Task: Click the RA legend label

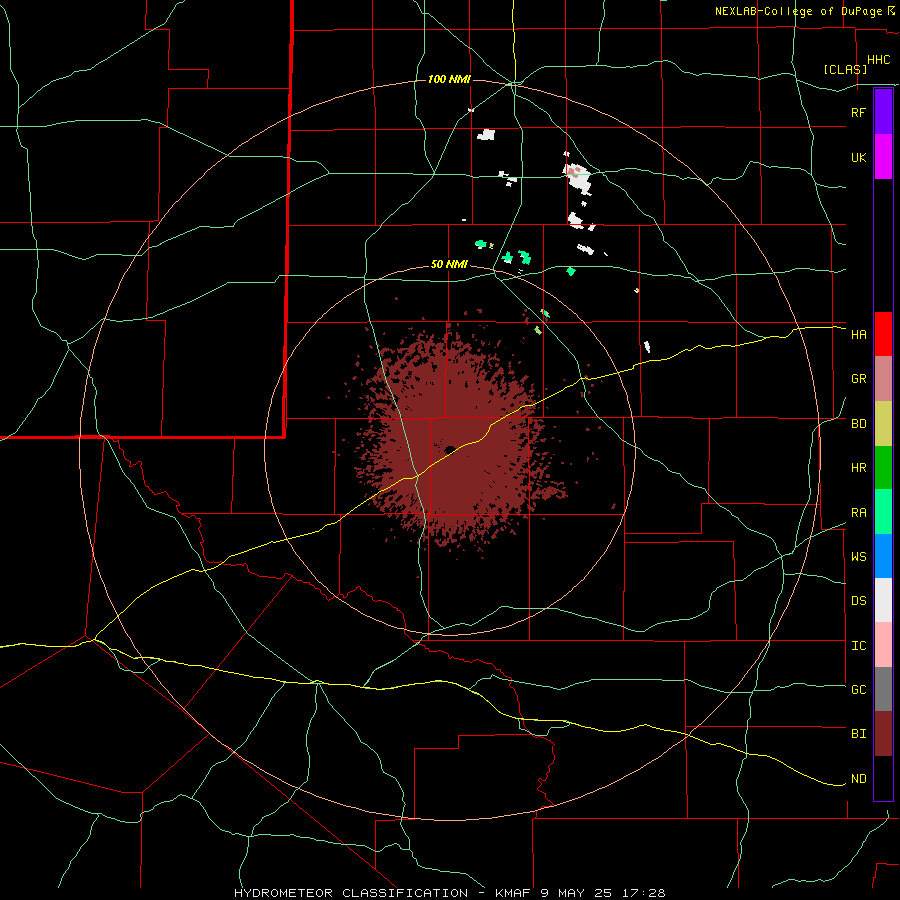Action: coord(858,513)
